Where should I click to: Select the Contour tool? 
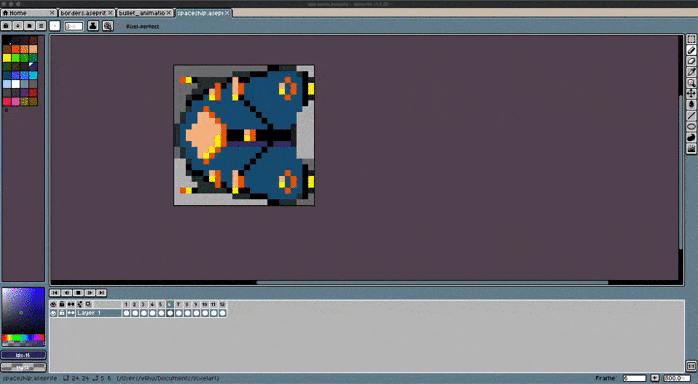tap(691, 137)
